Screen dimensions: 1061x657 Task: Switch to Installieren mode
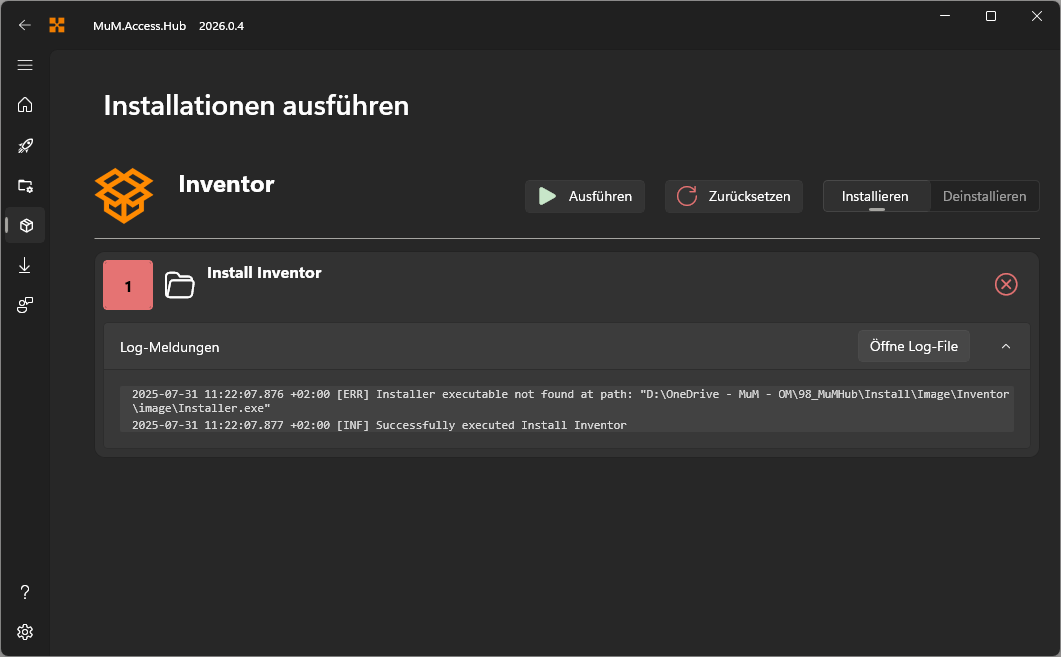coord(875,196)
